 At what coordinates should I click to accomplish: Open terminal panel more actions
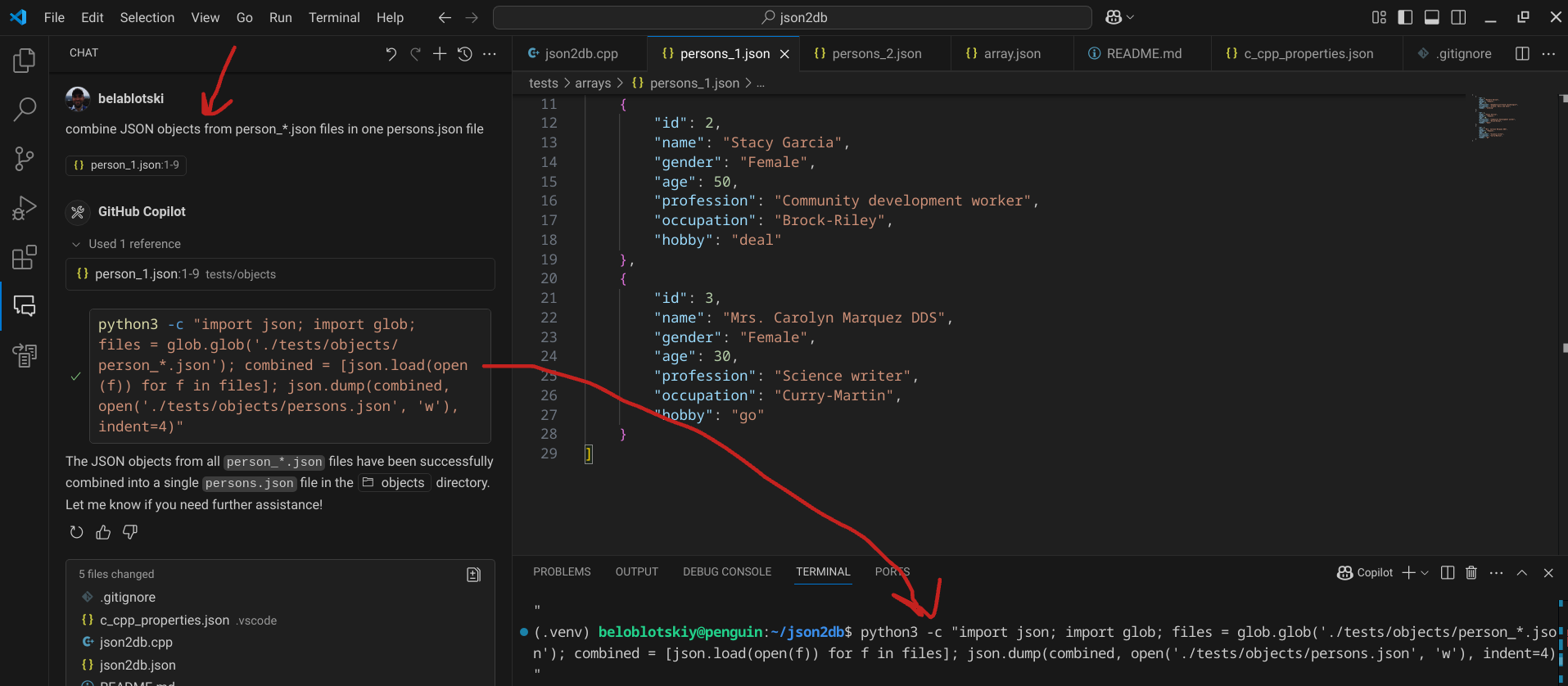click(1497, 572)
